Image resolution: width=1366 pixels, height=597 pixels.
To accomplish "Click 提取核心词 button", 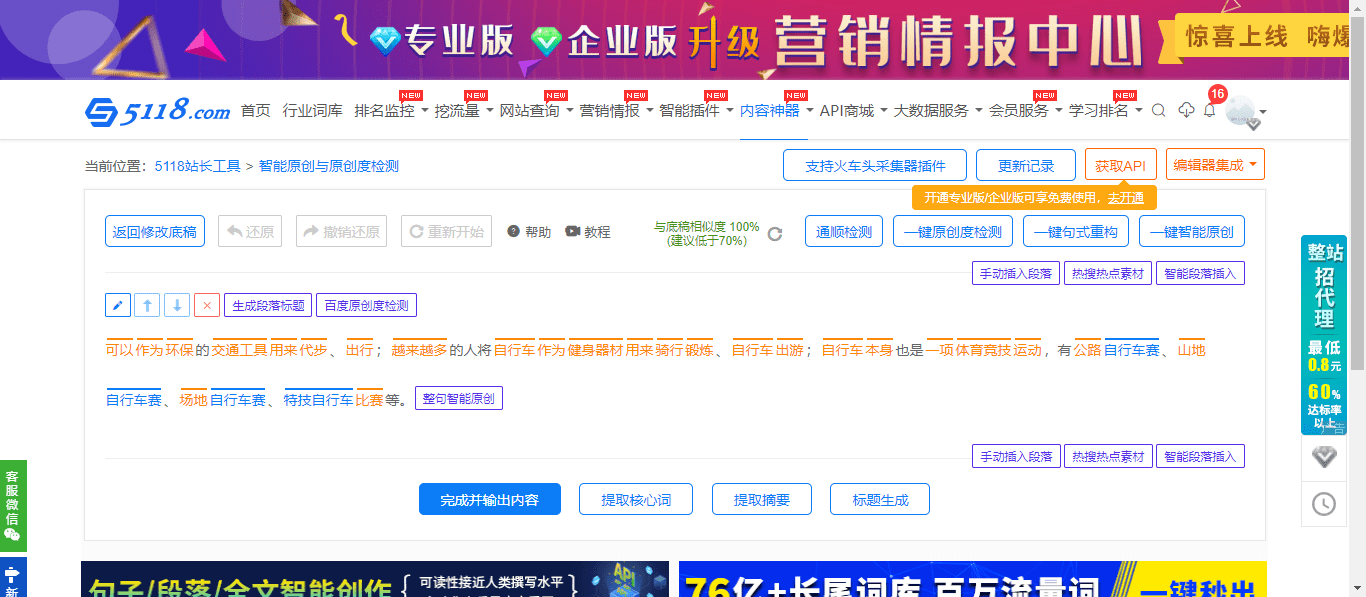I will tap(636, 499).
